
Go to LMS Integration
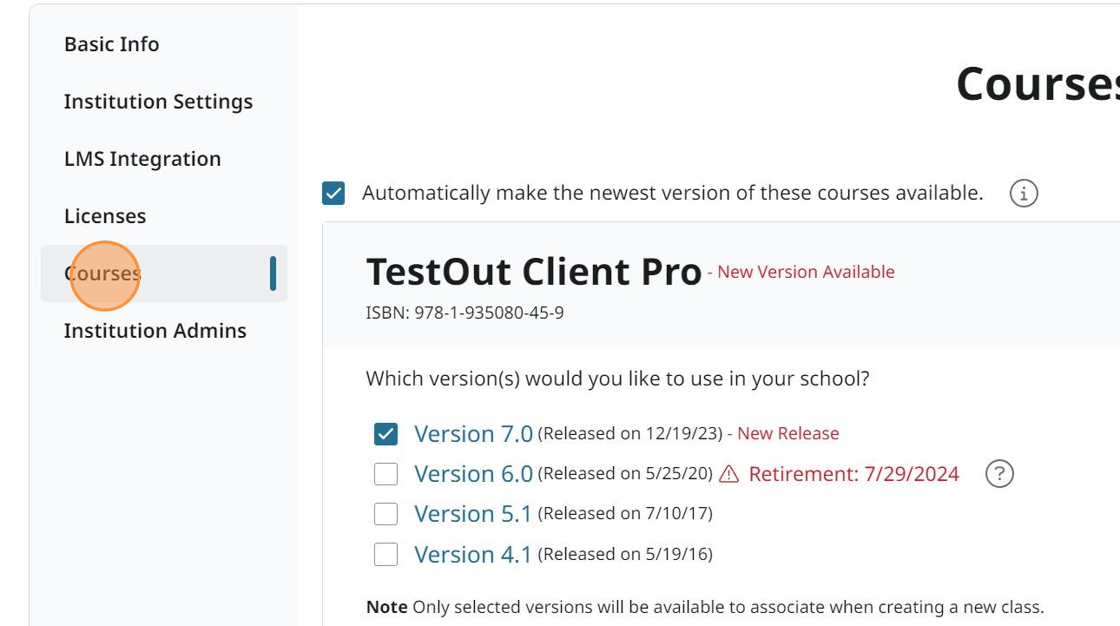tap(142, 158)
